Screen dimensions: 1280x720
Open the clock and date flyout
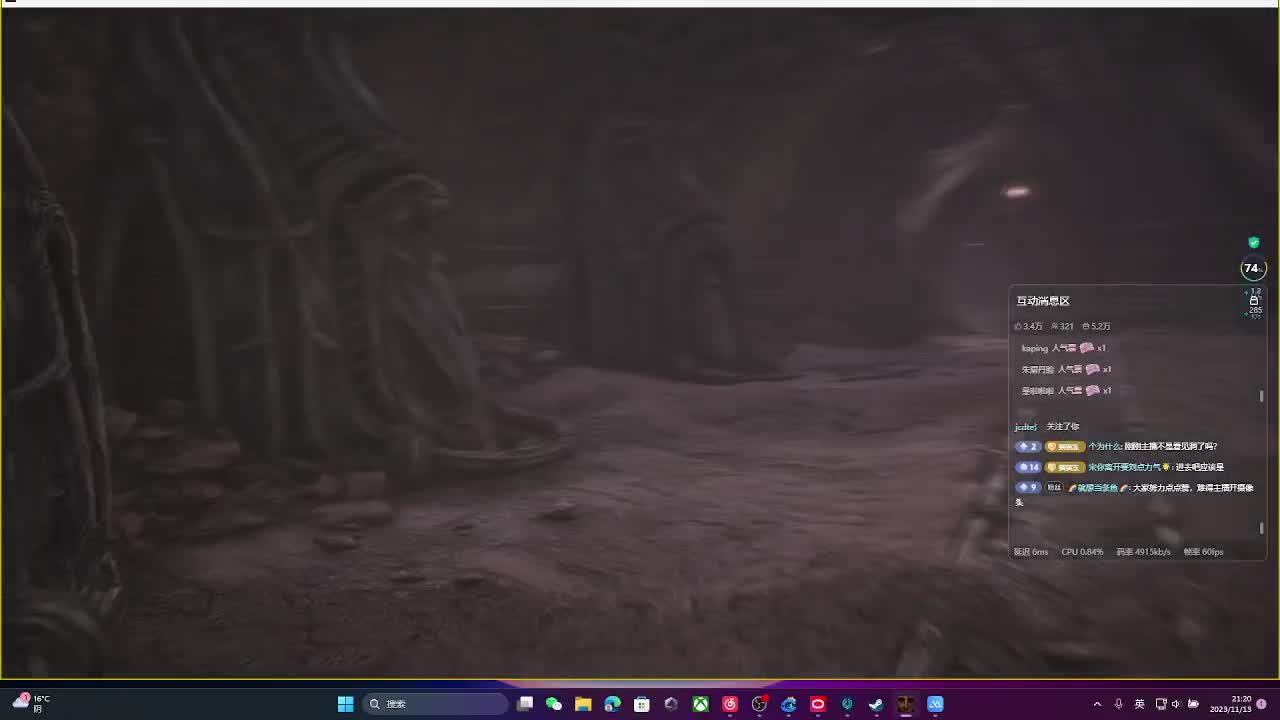click(1230, 704)
